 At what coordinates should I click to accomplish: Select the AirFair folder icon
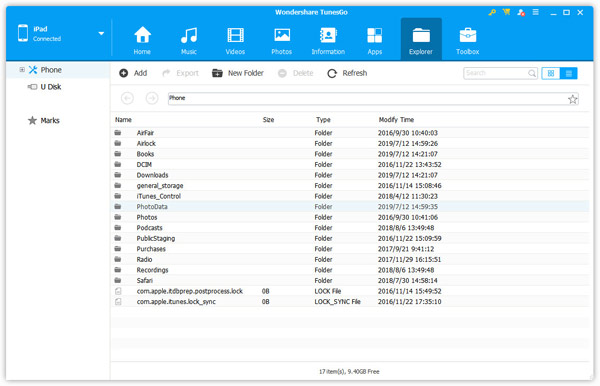(118, 133)
